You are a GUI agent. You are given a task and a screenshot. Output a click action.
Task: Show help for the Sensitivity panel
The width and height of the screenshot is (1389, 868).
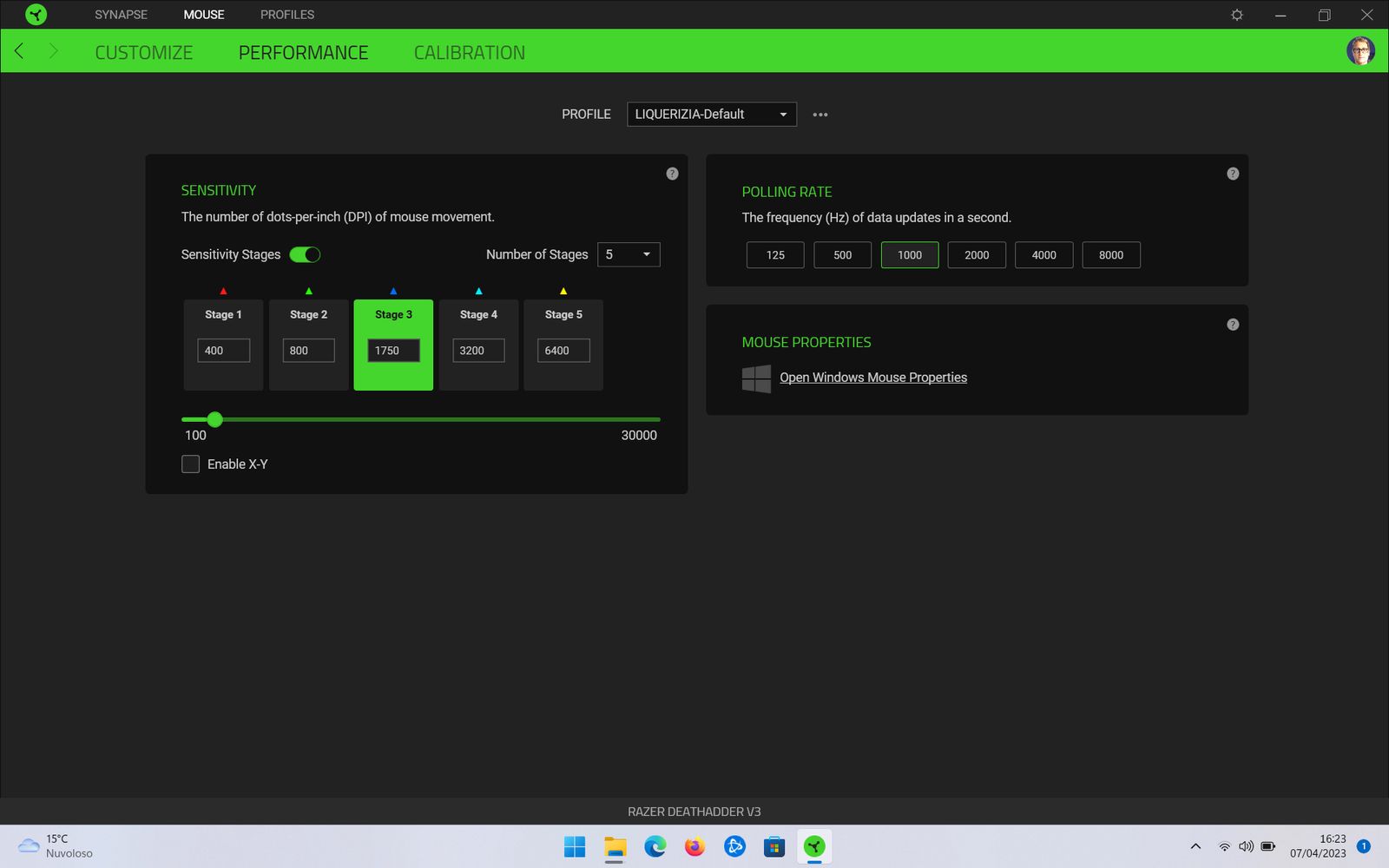click(672, 174)
